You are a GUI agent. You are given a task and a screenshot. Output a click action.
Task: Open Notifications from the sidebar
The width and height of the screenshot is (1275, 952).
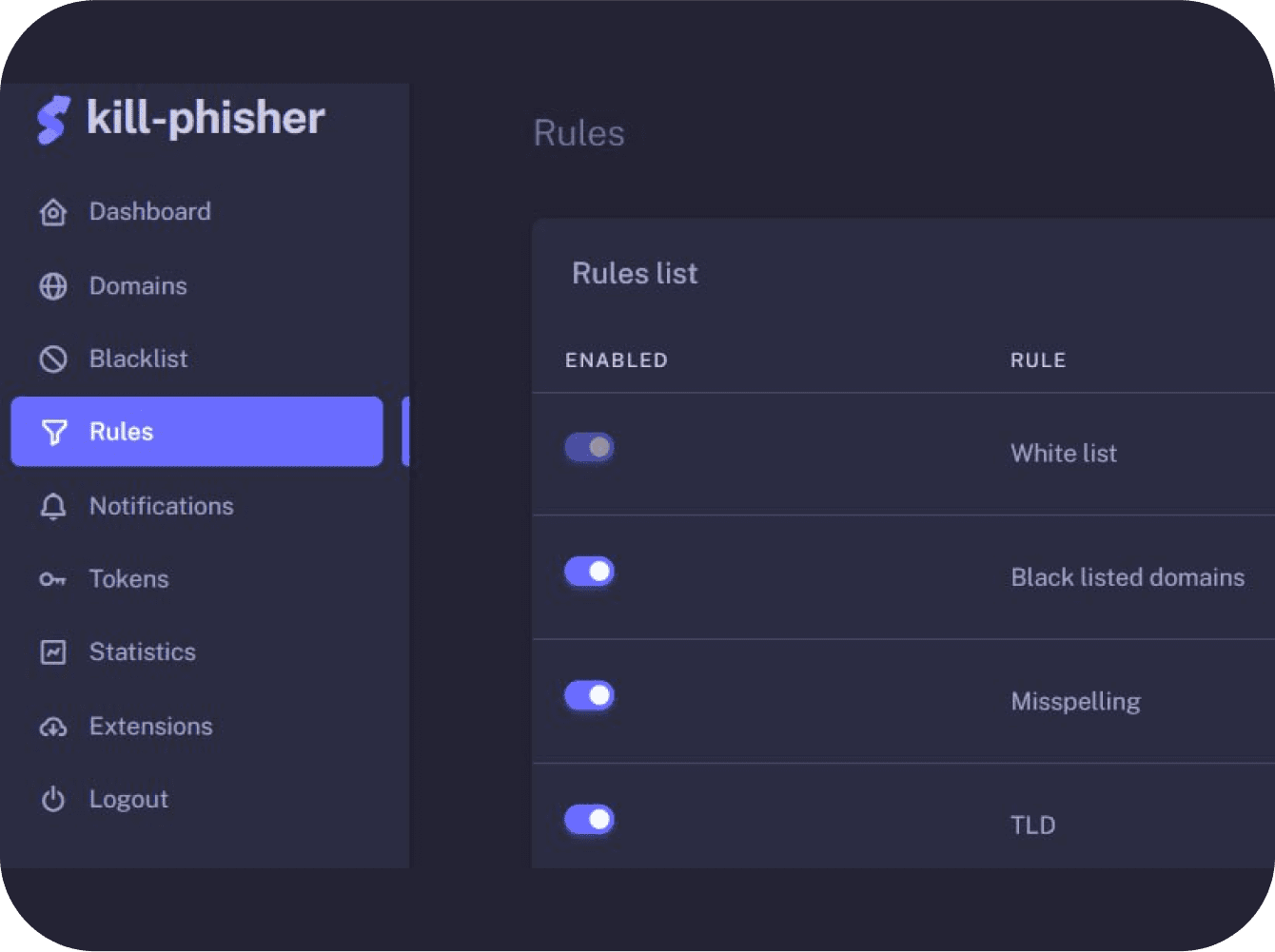161,506
